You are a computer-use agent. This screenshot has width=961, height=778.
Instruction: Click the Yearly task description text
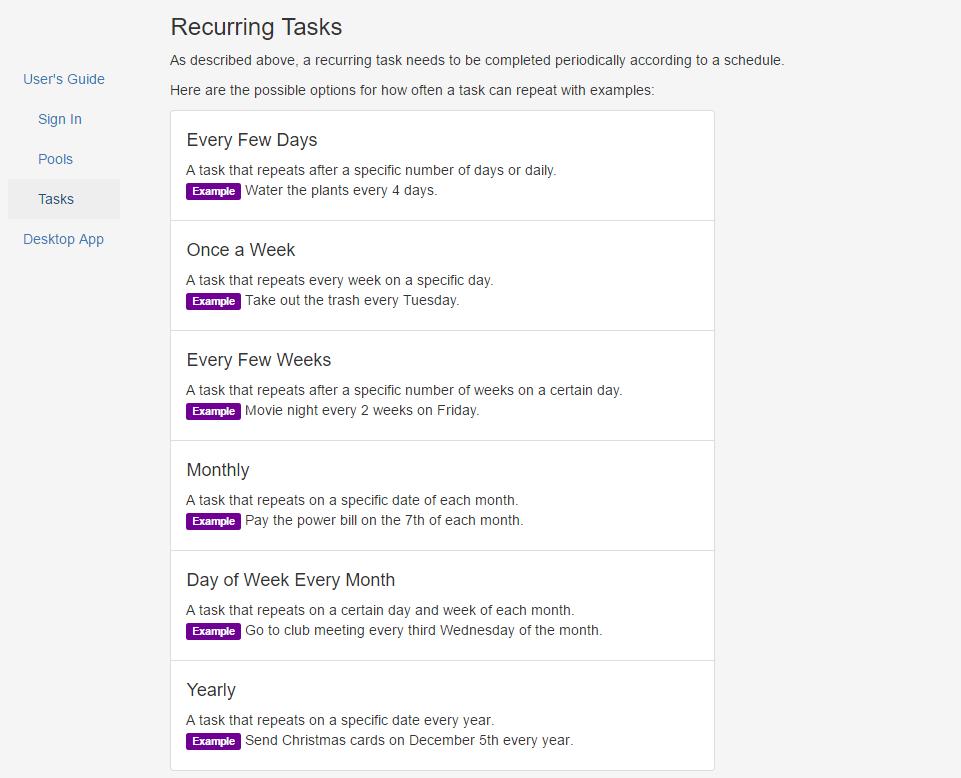click(x=340, y=720)
